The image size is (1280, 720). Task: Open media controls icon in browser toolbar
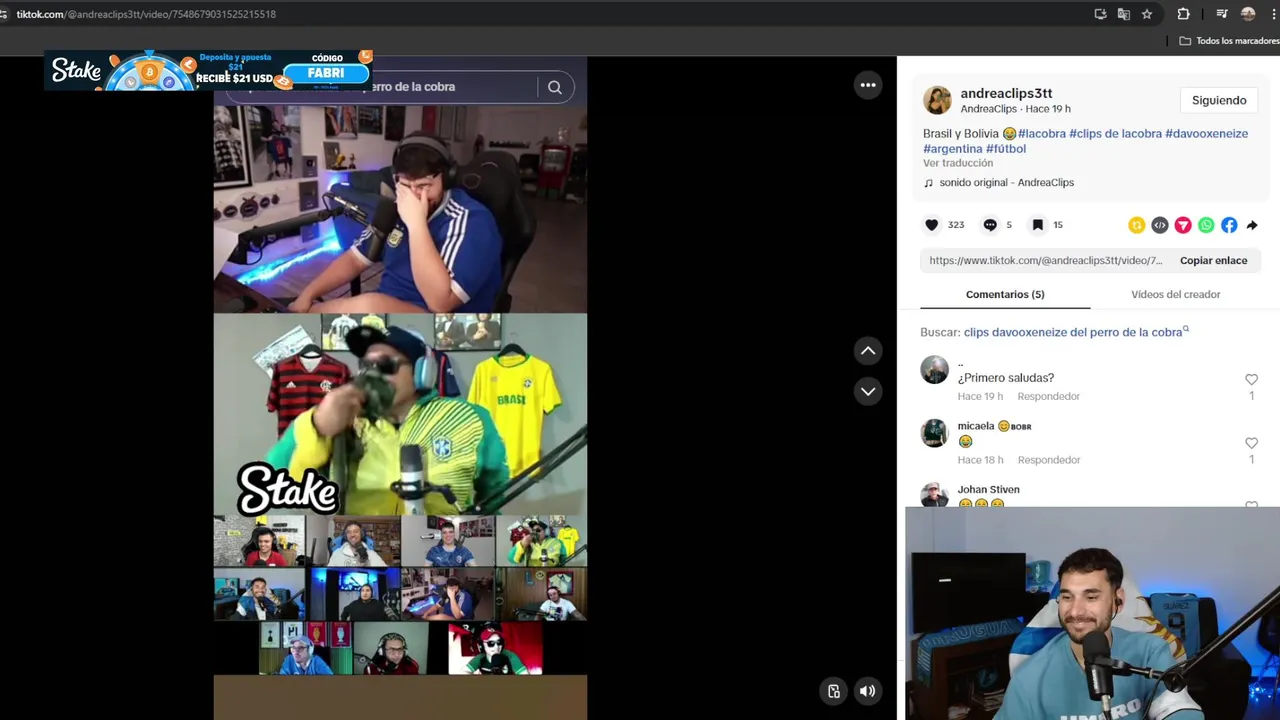pos(1221,14)
